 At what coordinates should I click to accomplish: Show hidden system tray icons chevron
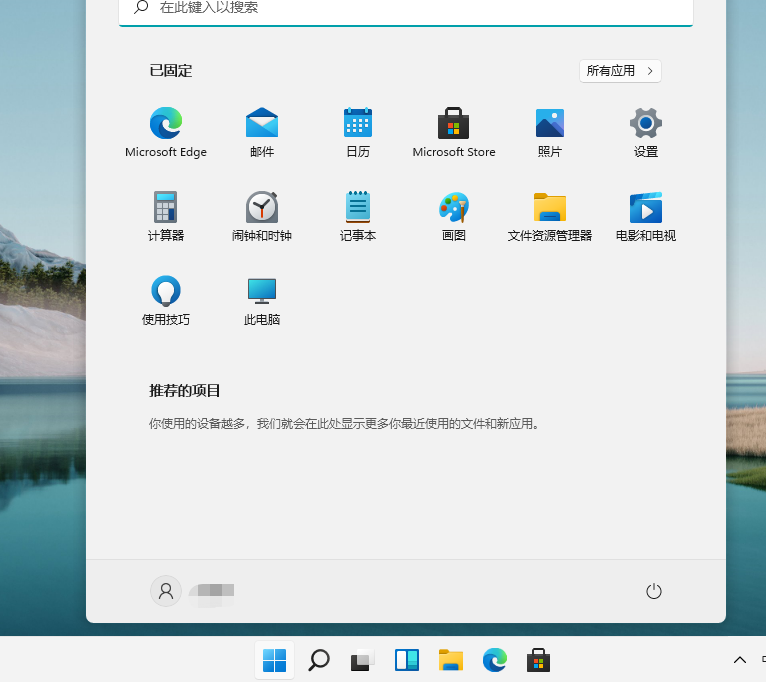(x=740, y=660)
